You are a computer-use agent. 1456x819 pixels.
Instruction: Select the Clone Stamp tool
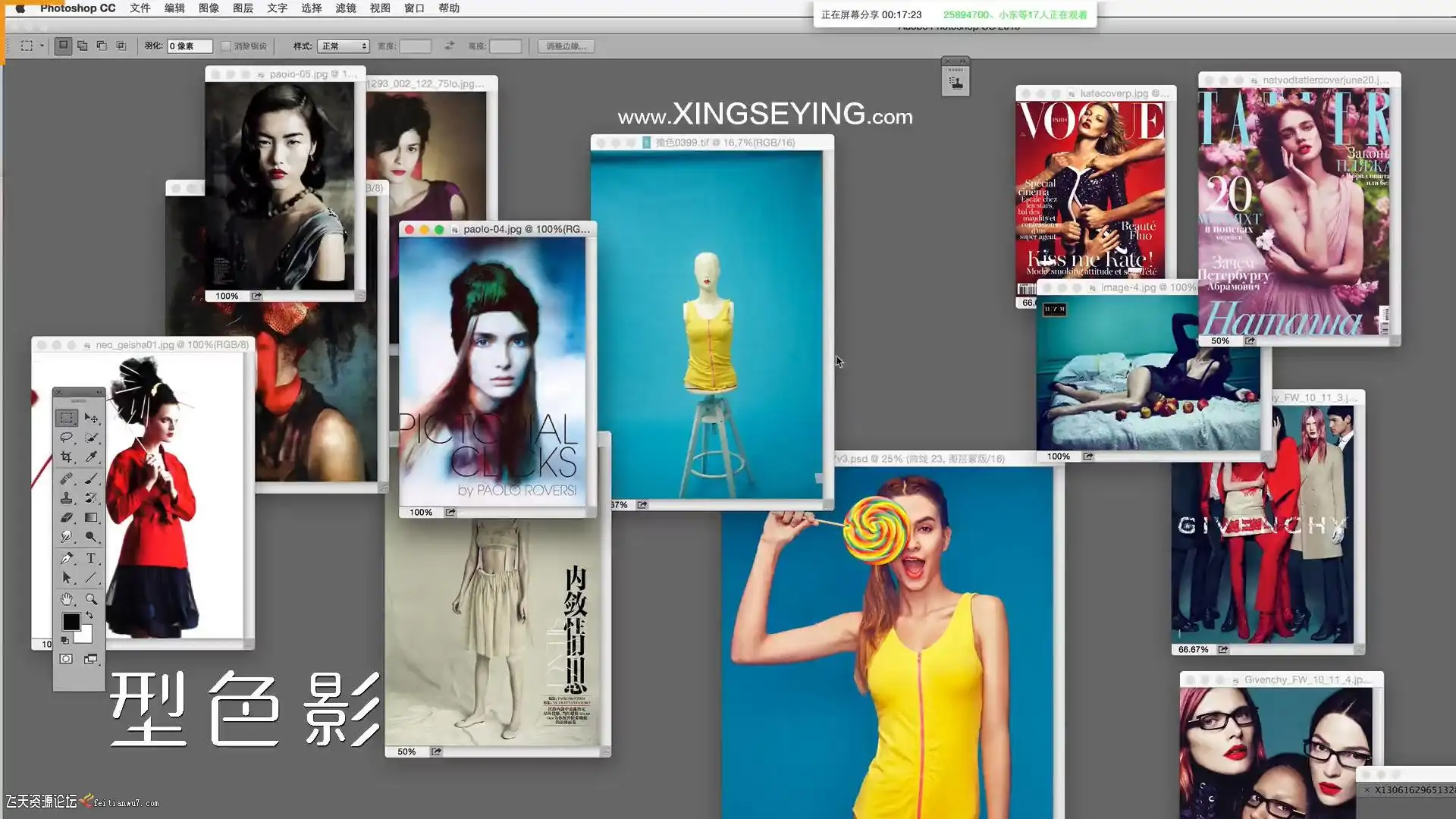click(67, 498)
